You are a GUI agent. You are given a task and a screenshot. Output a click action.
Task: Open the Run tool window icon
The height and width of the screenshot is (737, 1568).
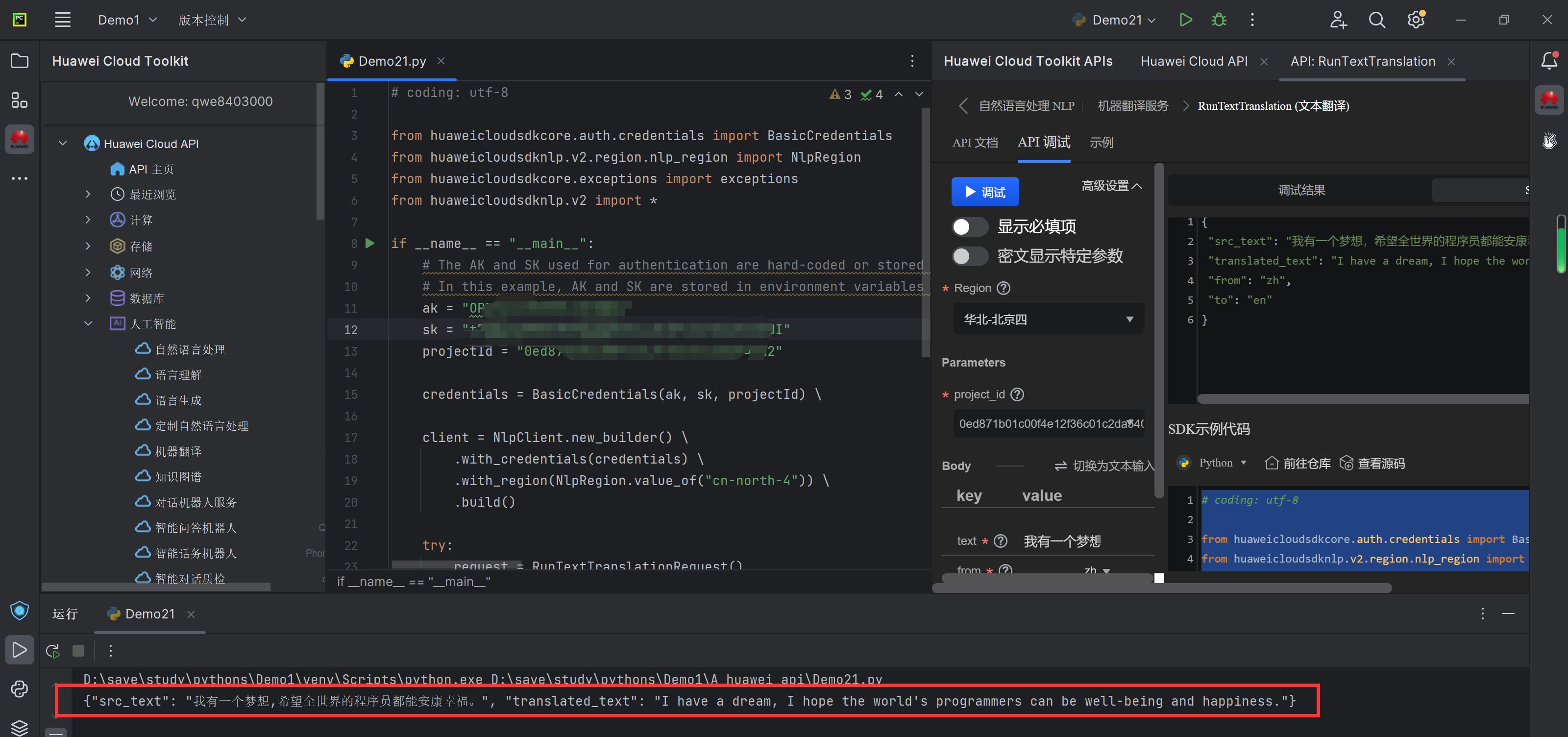(20, 650)
